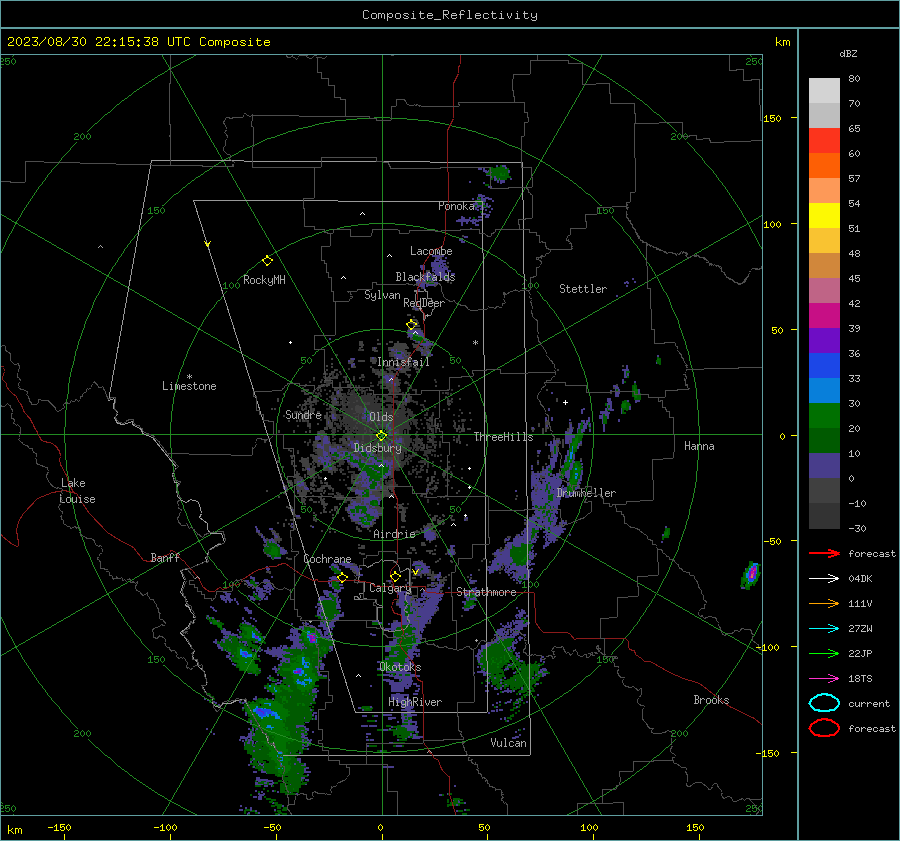The image size is (900, 841).
Task: Click the yellow diamond marker below RedDeer
Action: click(x=411, y=325)
